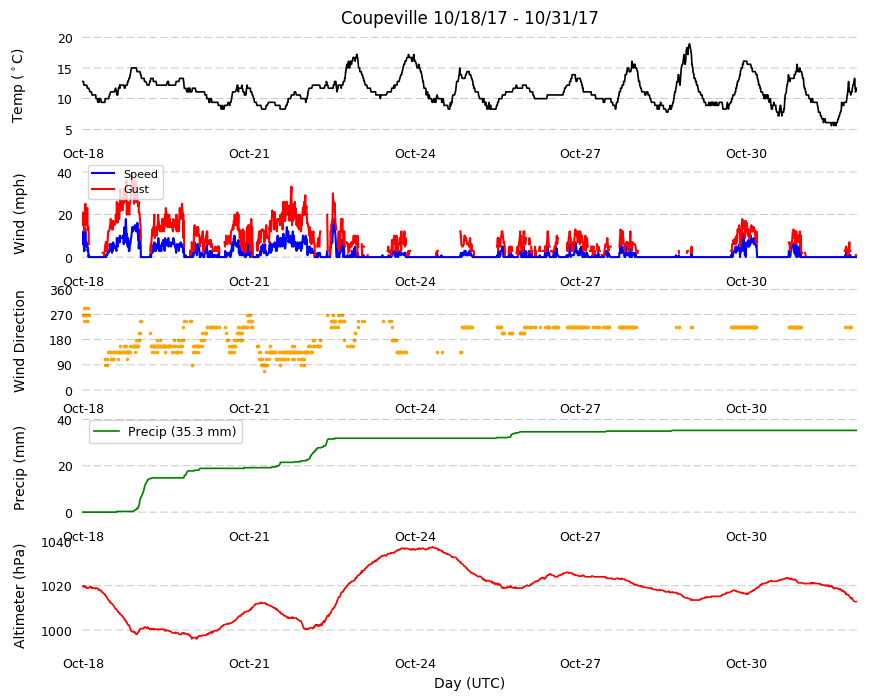Click Oct-21 tick under wind direction plot
Image resolution: width=870 pixels, height=700 pixels.
pos(249,408)
